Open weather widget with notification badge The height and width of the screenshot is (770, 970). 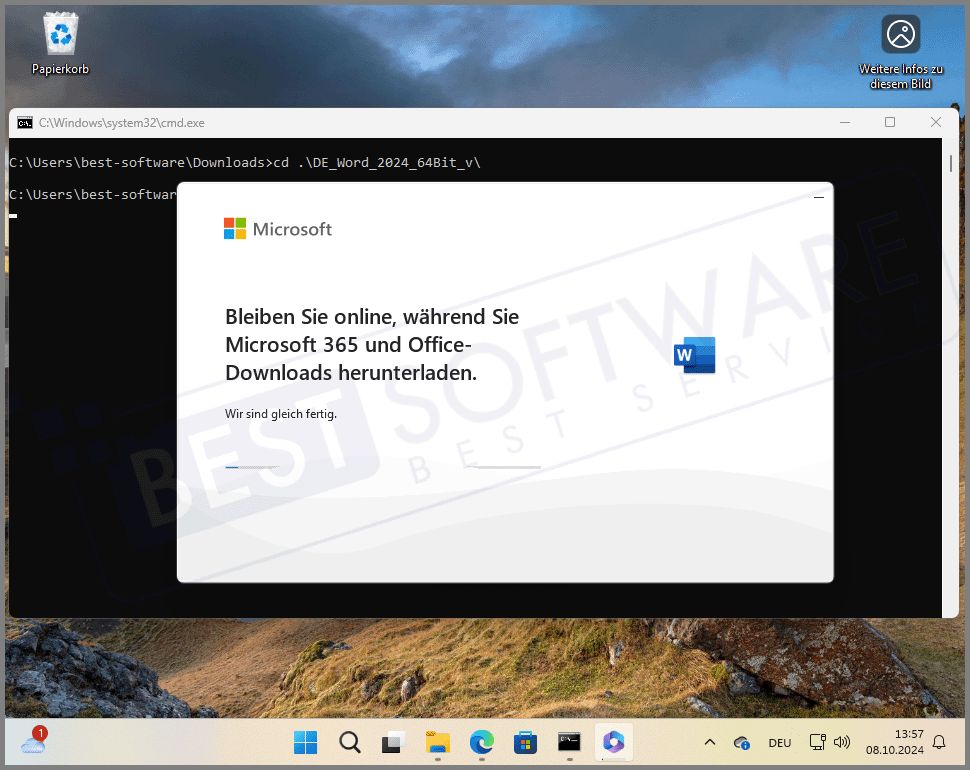coord(34,740)
